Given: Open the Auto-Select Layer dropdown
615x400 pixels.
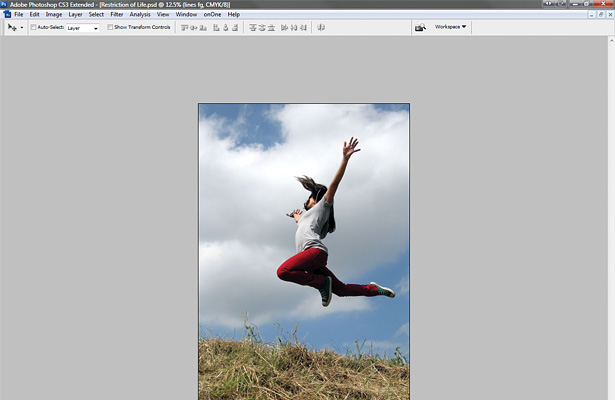Looking at the screenshot, I should (83, 28).
